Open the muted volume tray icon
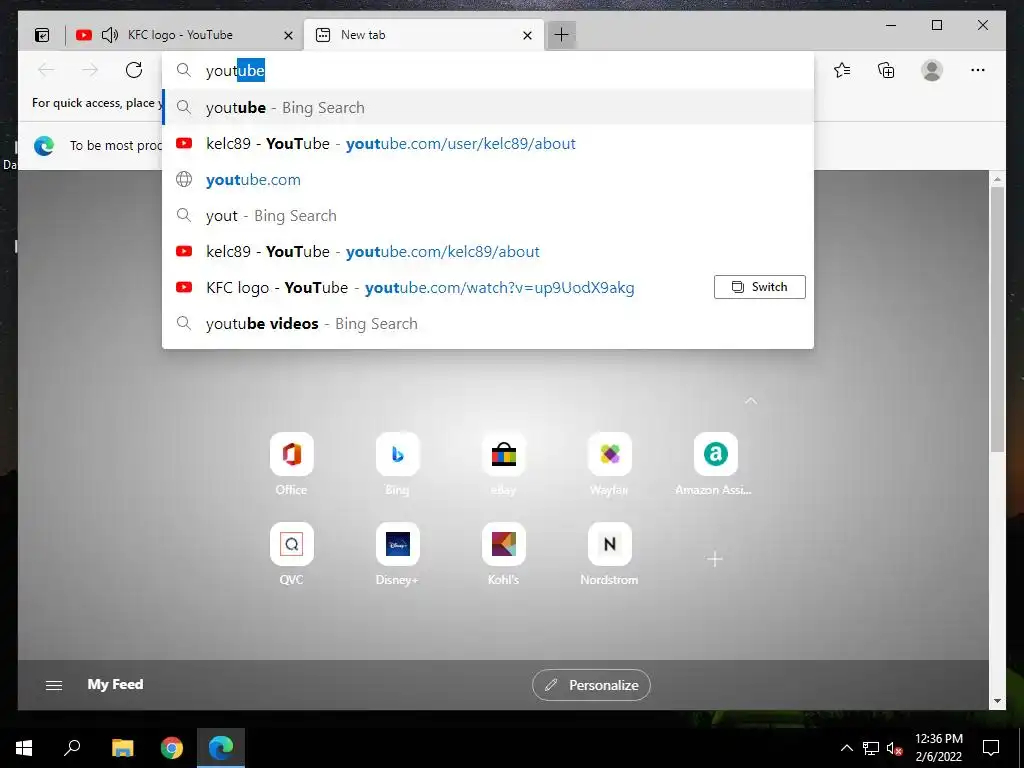This screenshot has width=1024, height=768. (894, 748)
